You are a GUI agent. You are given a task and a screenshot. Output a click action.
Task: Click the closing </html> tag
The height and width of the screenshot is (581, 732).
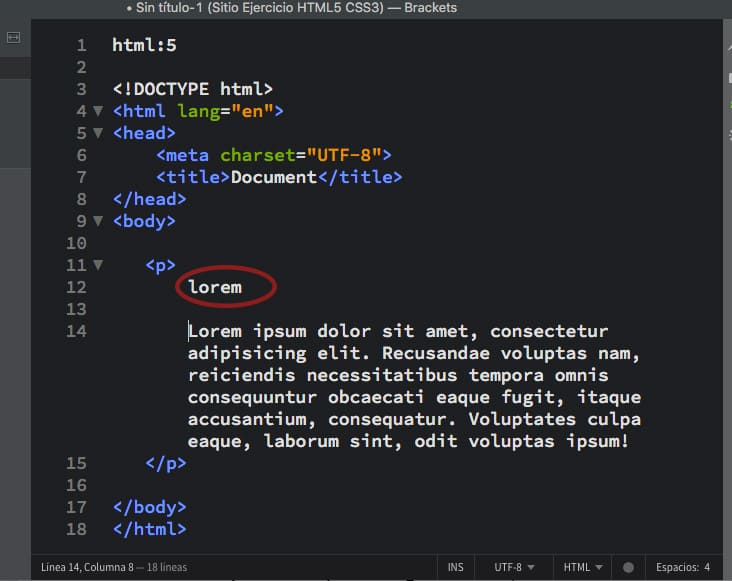tap(149, 529)
